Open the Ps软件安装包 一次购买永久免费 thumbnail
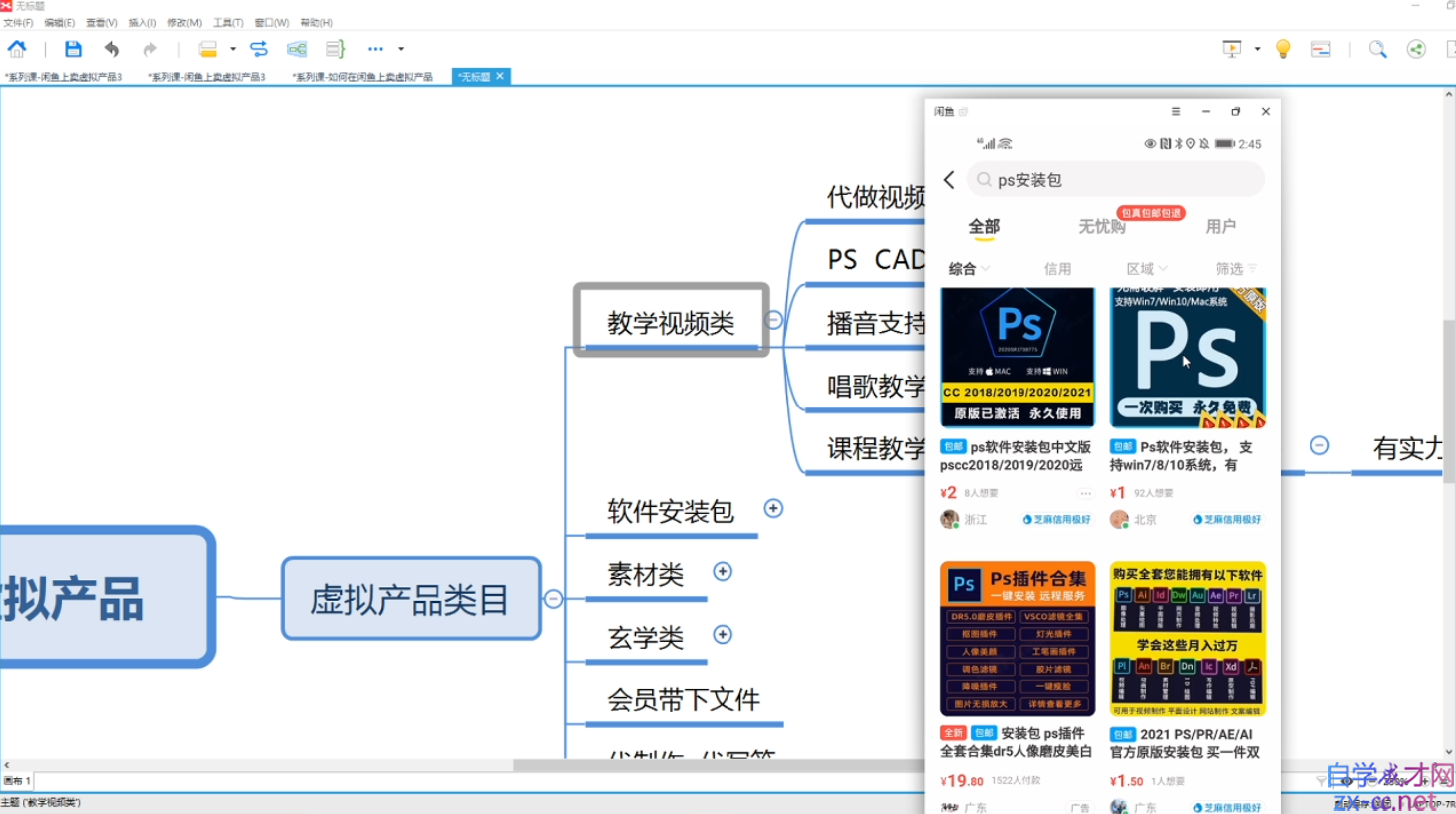This screenshot has height=814, width=1456. tap(1188, 357)
